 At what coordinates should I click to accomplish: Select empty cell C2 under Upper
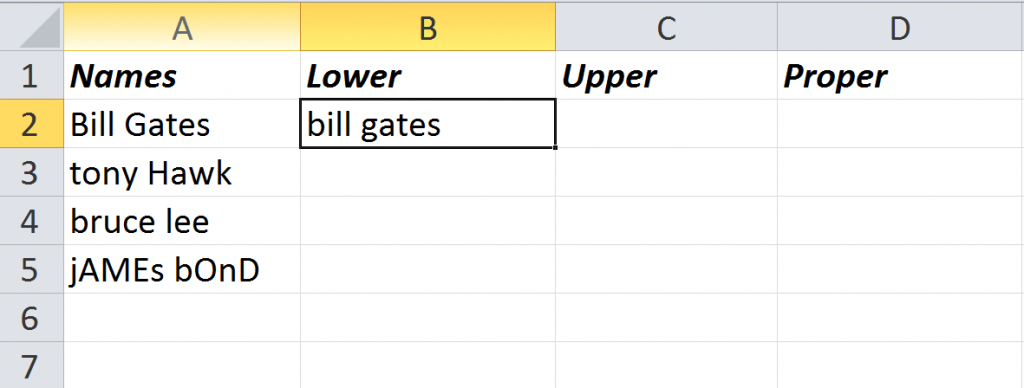click(666, 124)
